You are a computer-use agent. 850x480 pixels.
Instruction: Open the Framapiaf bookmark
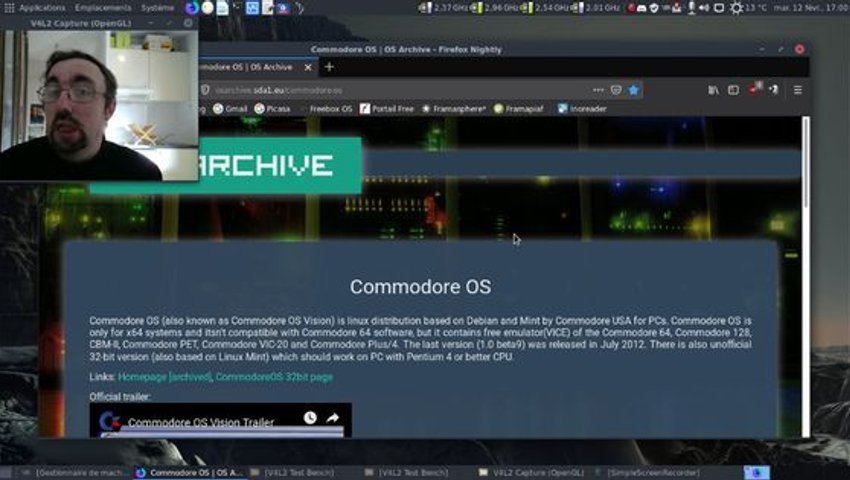tap(519, 109)
